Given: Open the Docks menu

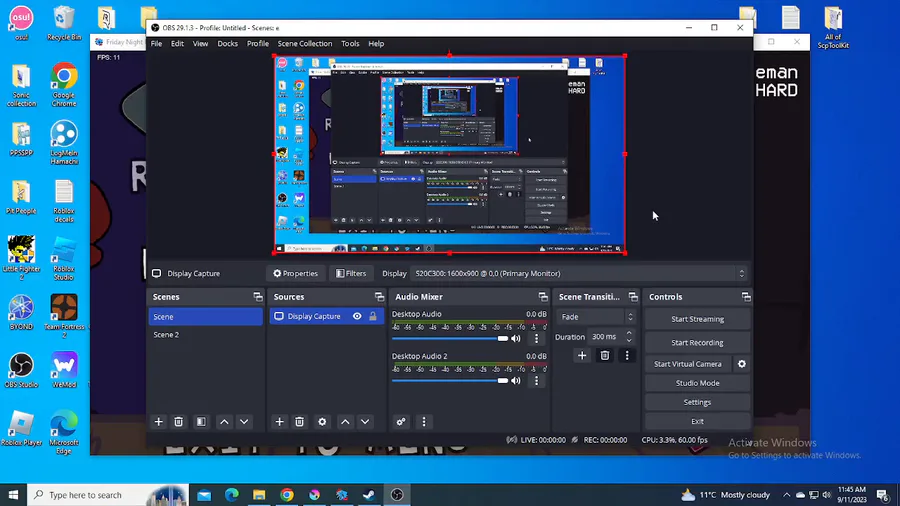Looking at the screenshot, I should pos(227,44).
